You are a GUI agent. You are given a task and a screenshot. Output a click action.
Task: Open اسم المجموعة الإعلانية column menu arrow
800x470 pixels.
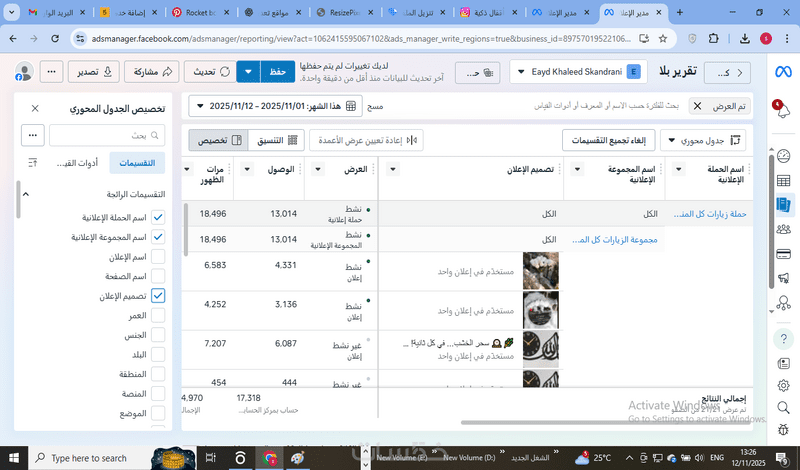(577, 169)
